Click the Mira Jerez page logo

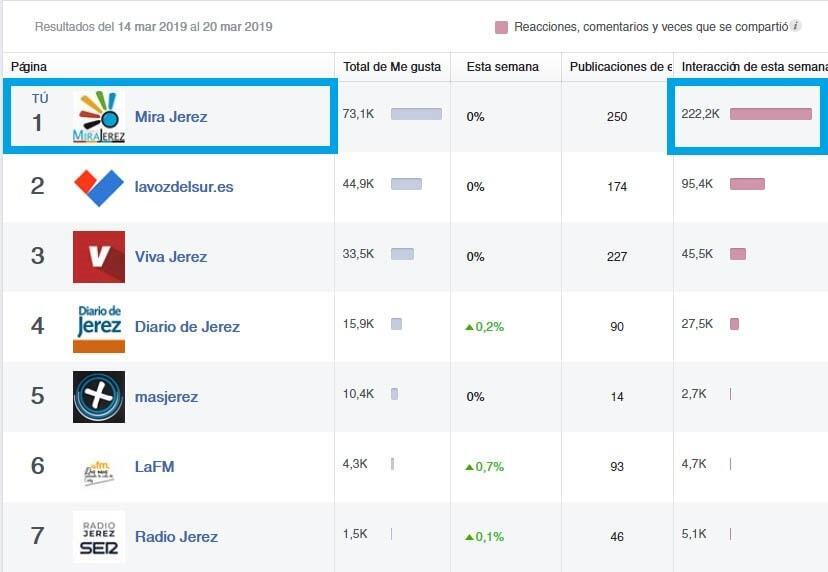pos(99,117)
